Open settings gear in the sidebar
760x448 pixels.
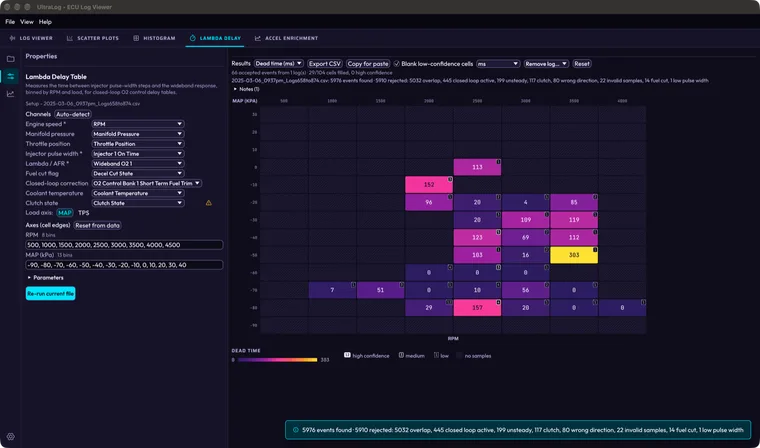pos(10,436)
